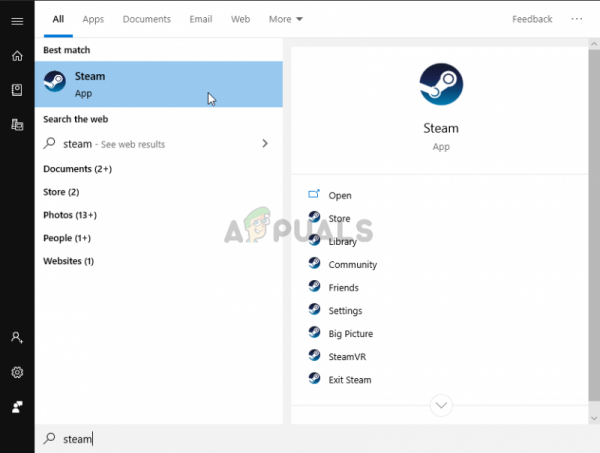The image size is (600, 453).
Task: Click the large Steam logo in preview
Action: click(441, 84)
